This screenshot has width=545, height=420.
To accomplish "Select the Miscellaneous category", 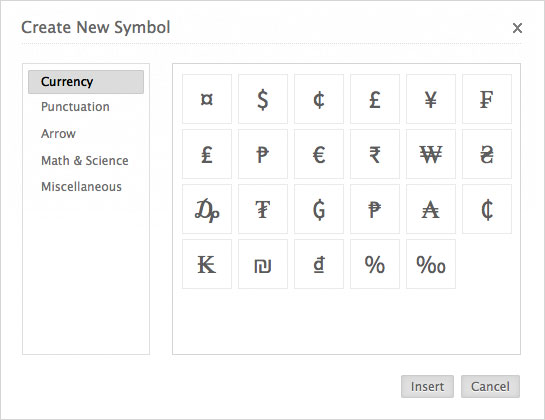I will point(81,187).
